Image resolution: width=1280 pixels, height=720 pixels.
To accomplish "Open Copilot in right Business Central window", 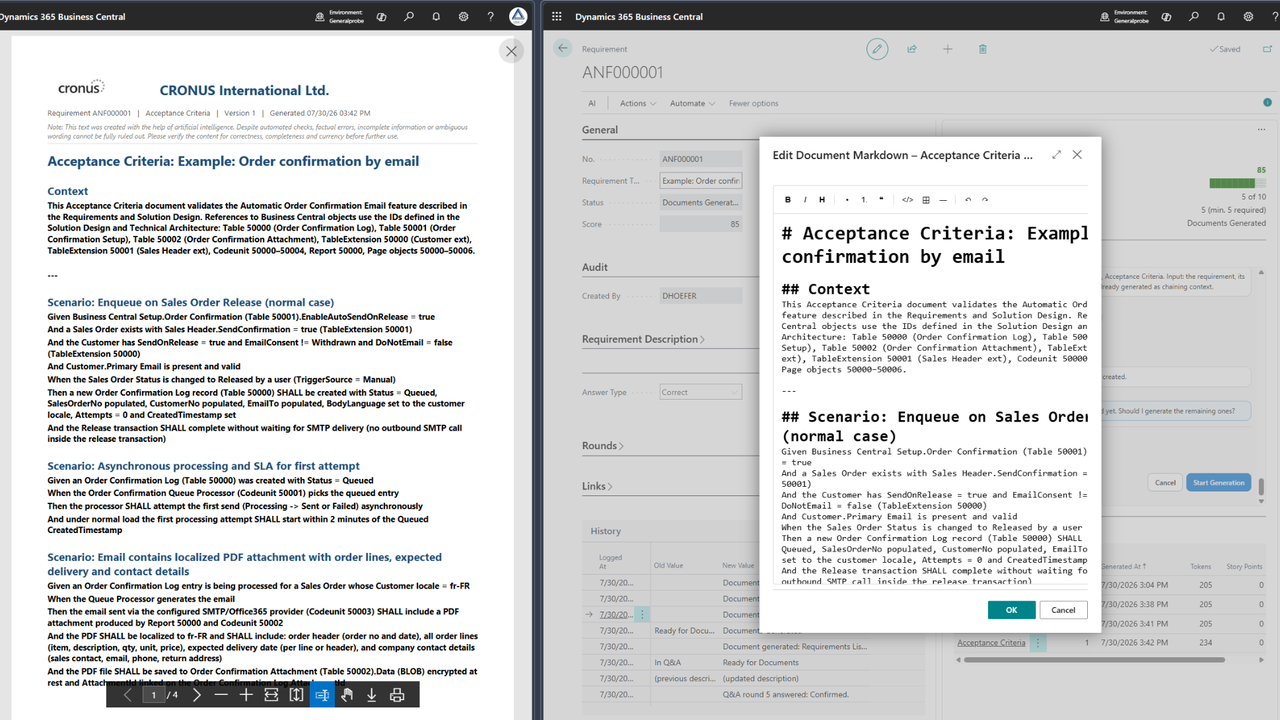I will (1167, 16).
